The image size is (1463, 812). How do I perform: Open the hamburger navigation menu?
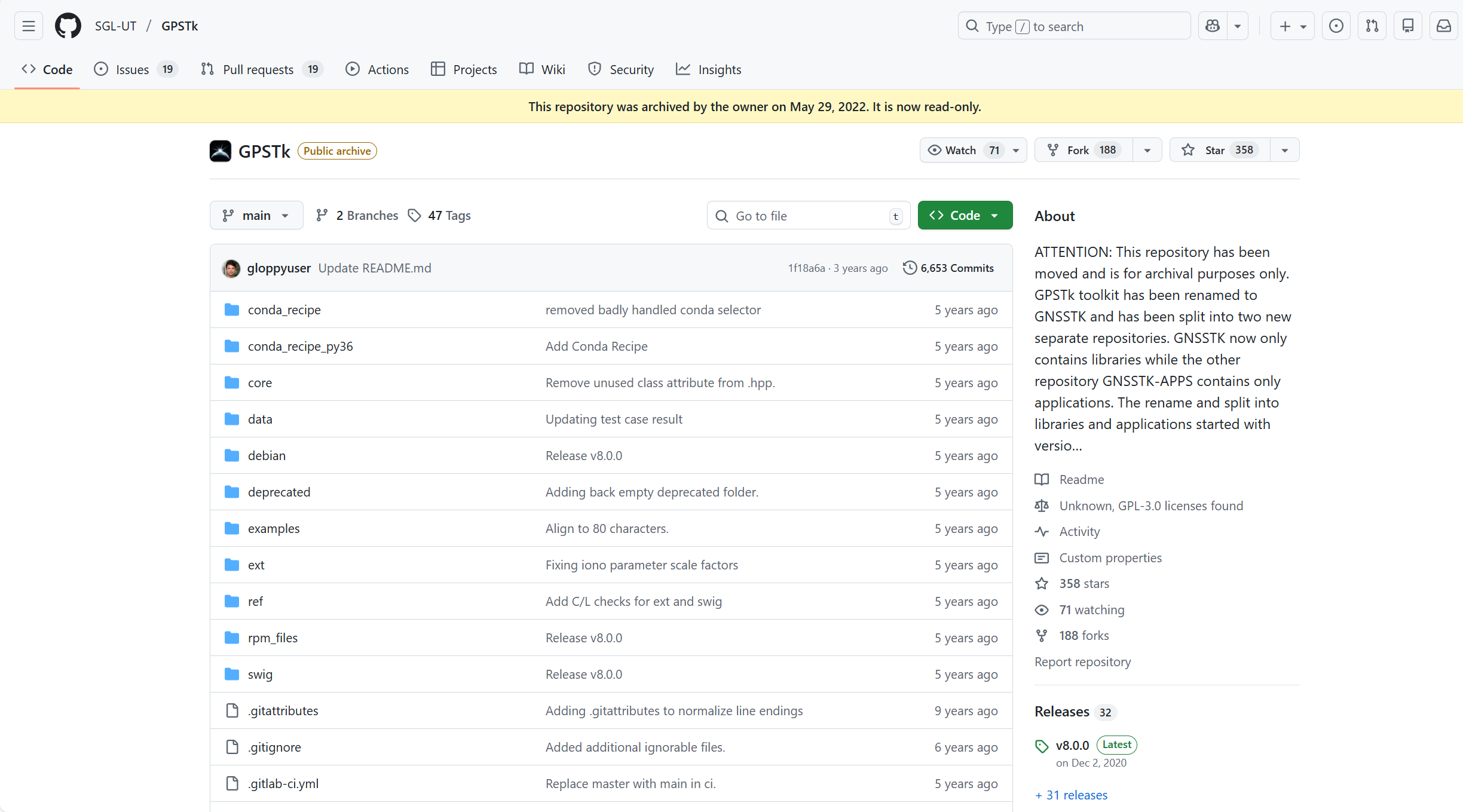pyautogui.click(x=28, y=26)
